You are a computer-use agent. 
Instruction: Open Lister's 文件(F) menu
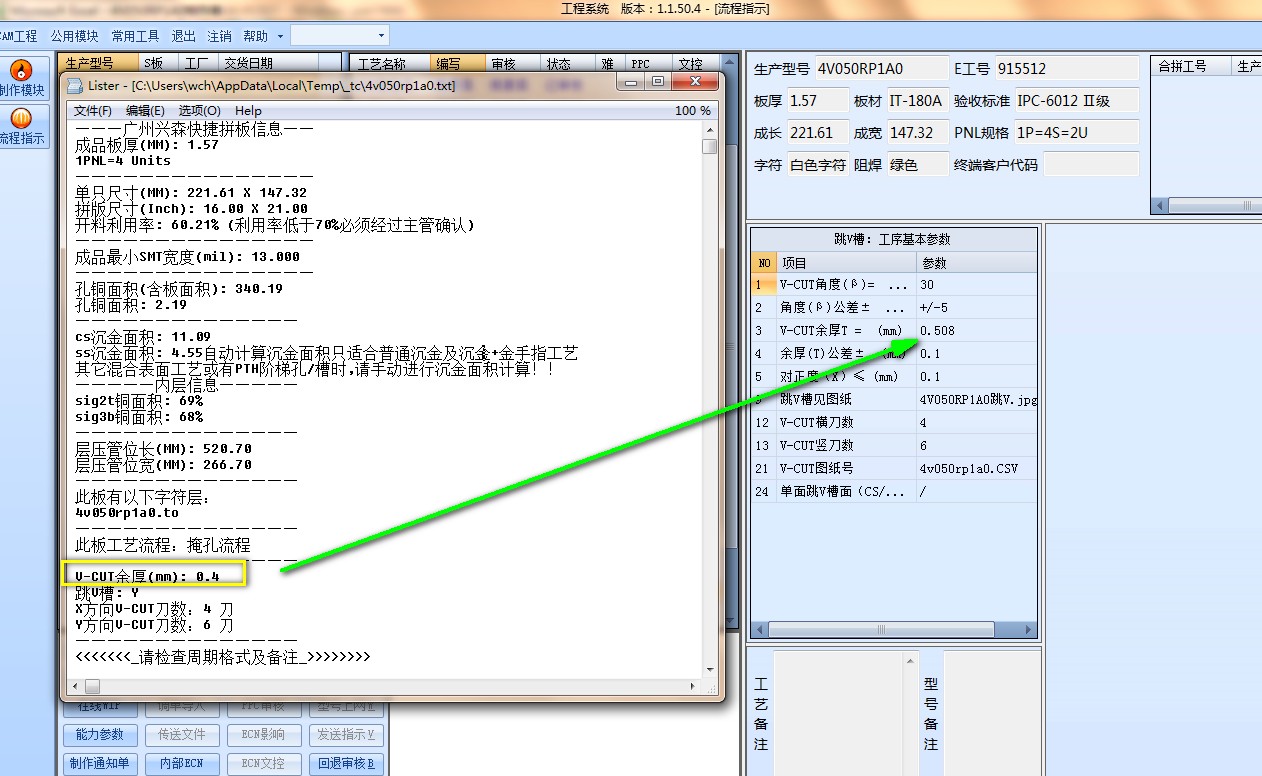click(x=93, y=111)
